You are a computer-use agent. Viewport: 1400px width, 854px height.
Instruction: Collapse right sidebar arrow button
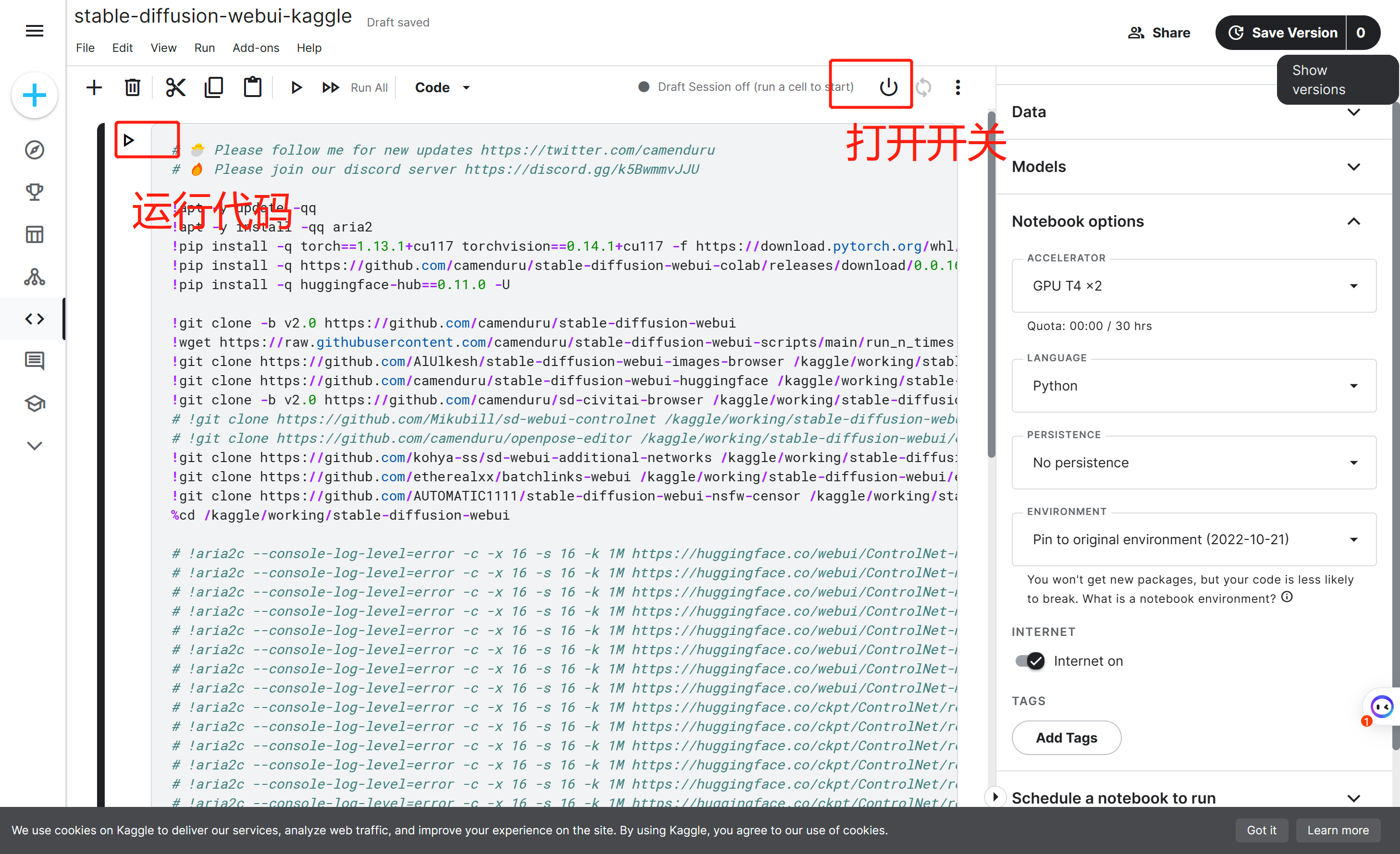pos(995,797)
